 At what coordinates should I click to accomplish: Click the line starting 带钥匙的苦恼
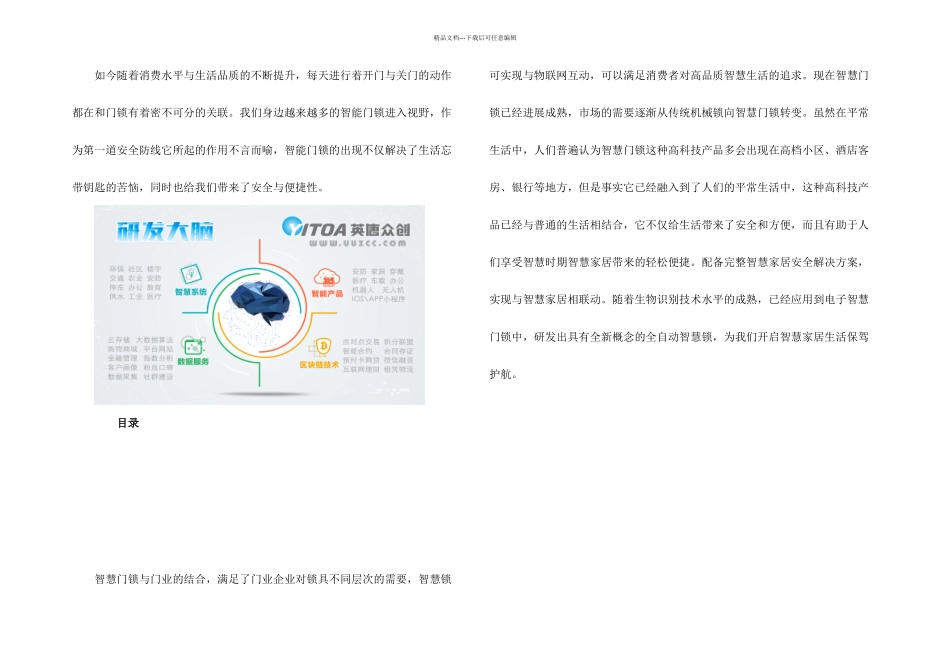coord(199,187)
